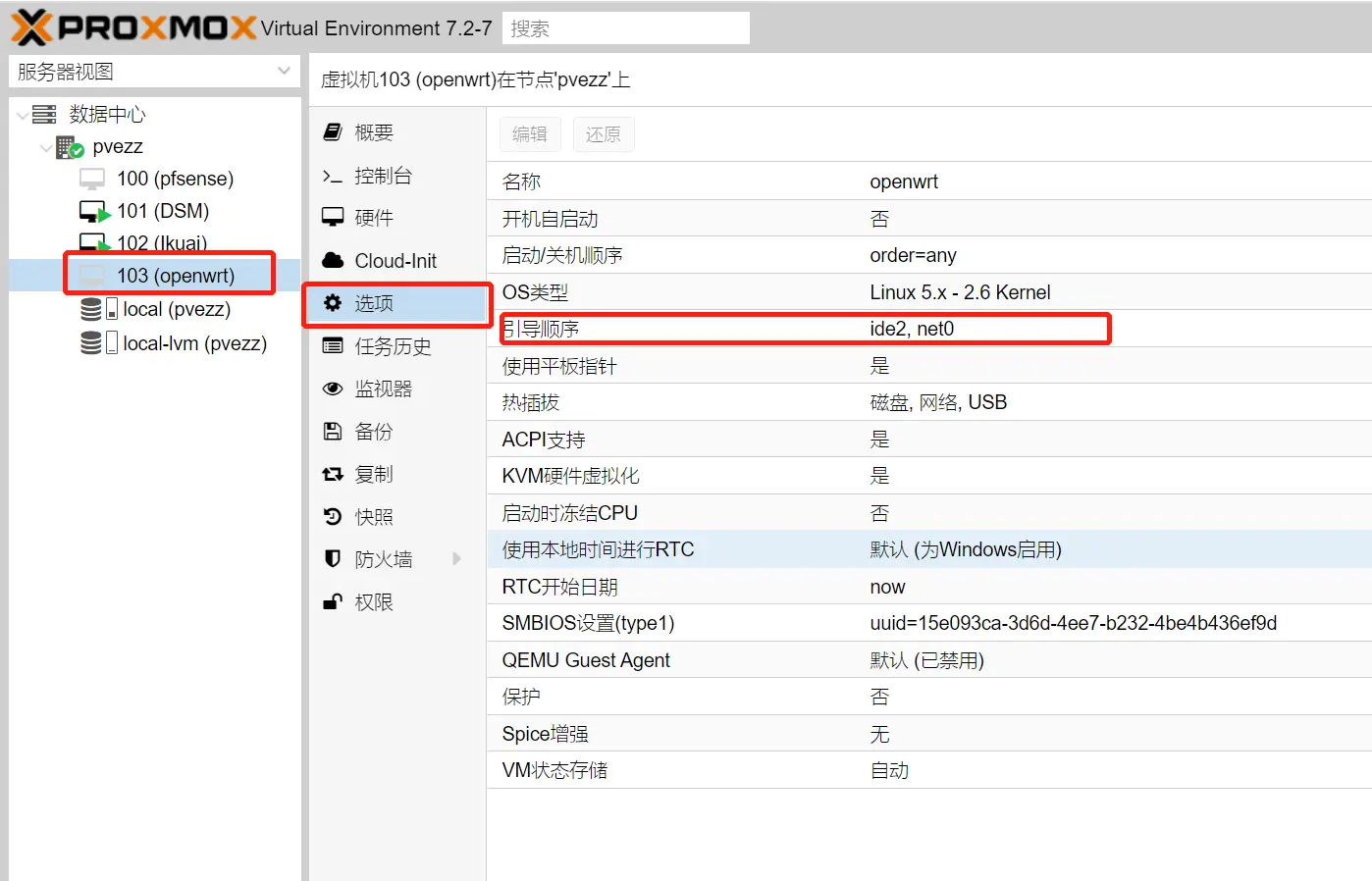Click the VM 102 Ikuai monitor icon
The height and width of the screenshot is (881, 1372).
(x=94, y=241)
